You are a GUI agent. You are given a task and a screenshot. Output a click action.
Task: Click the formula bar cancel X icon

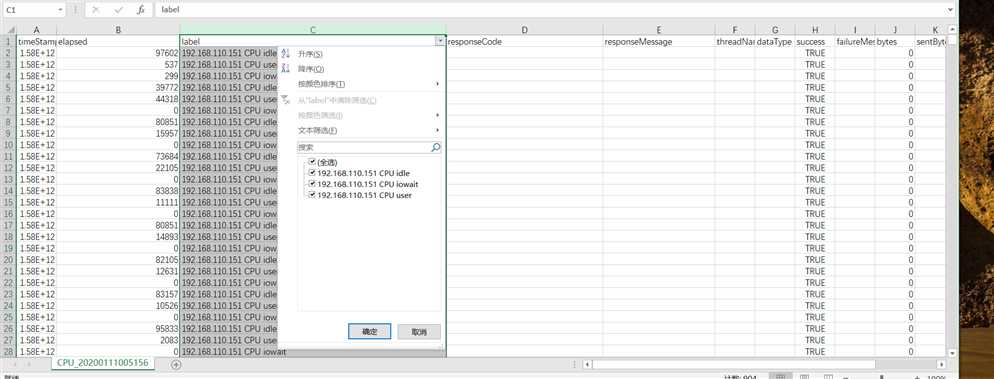95,10
